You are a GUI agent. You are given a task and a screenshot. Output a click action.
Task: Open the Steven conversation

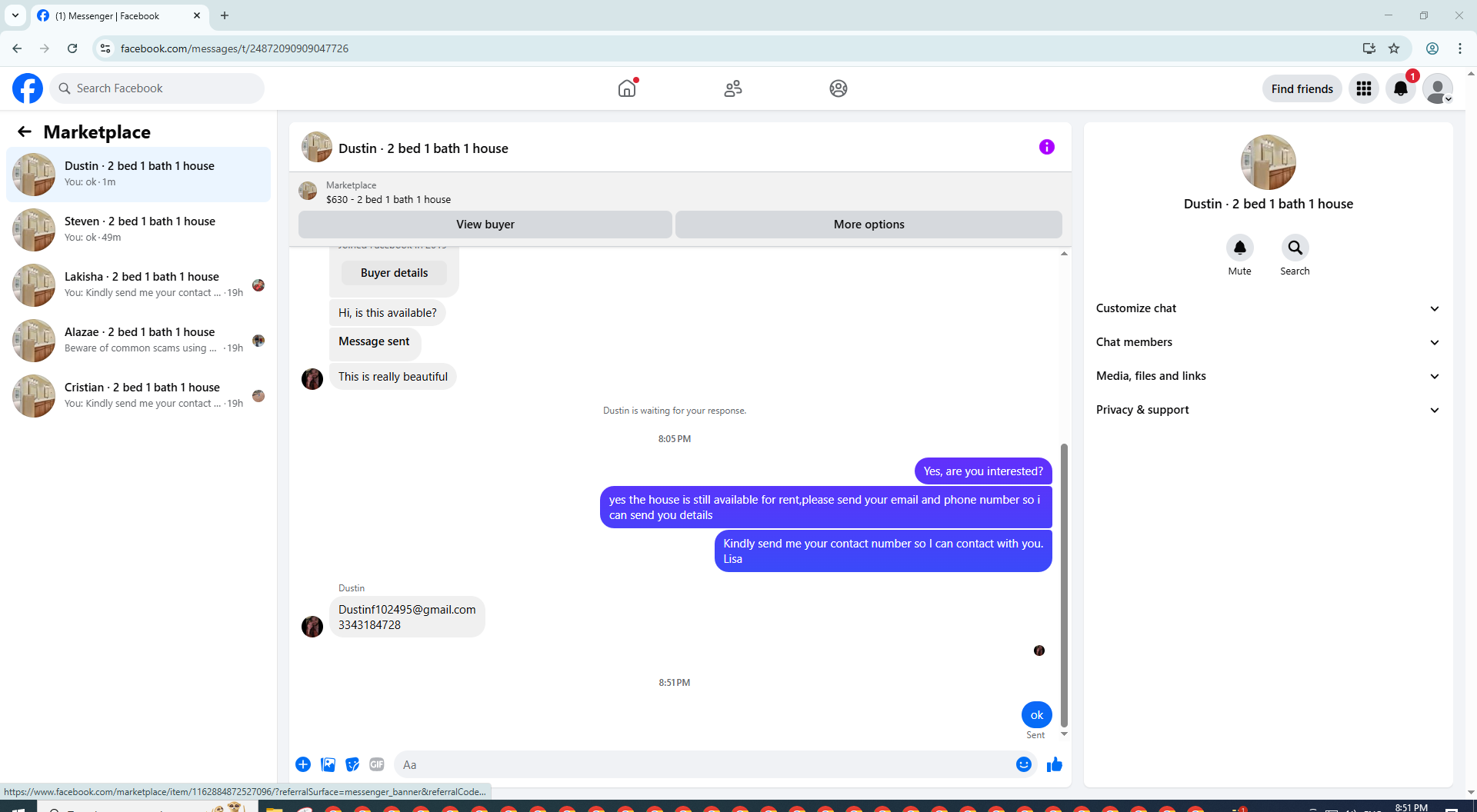[x=138, y=230]
